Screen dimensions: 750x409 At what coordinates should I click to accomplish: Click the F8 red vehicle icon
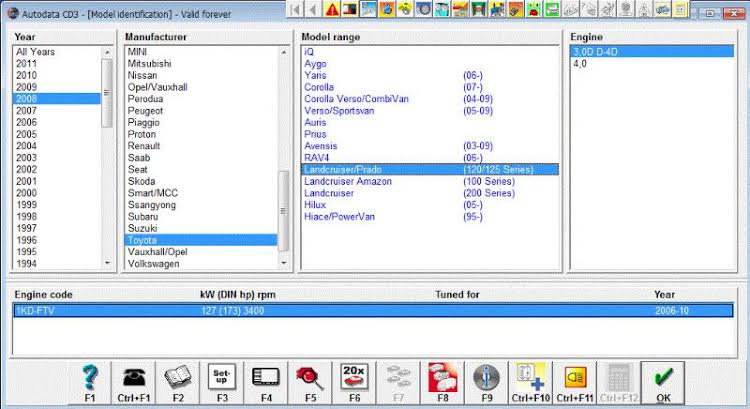(441, 378)
